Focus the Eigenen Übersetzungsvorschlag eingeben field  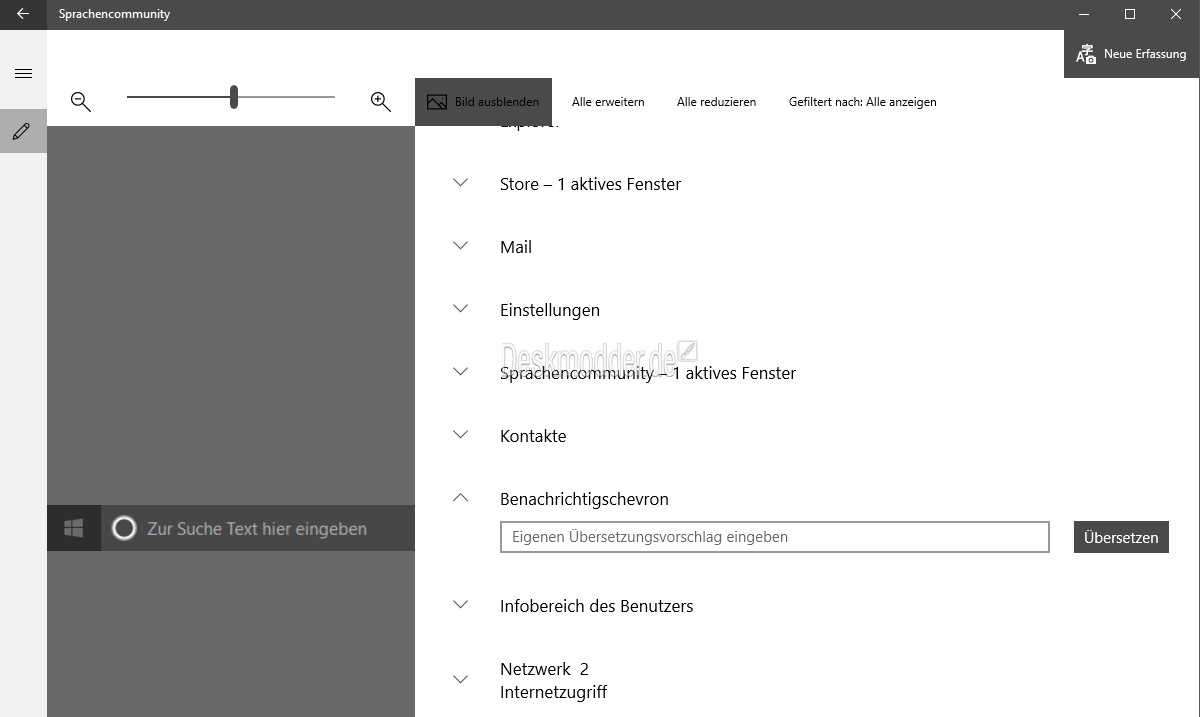coord(775,537)
